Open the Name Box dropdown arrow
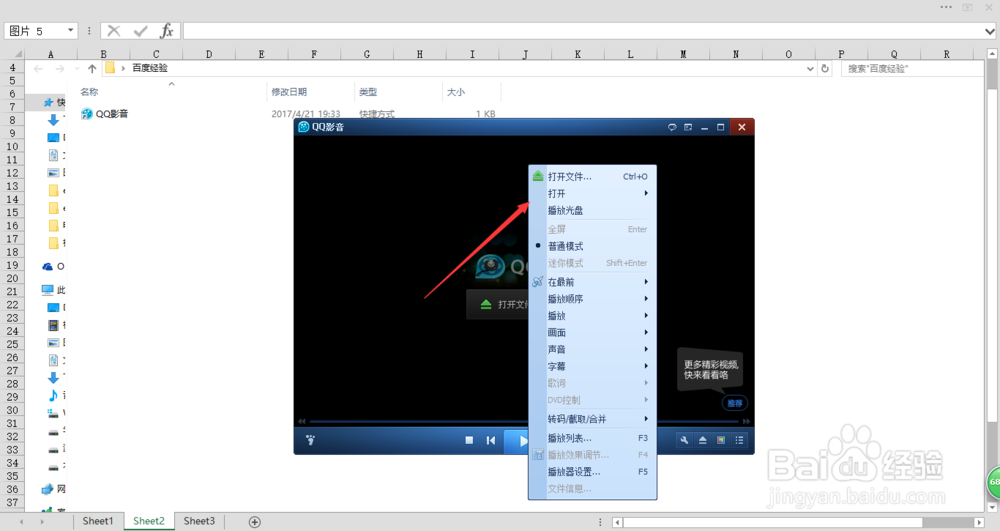 coord(71,31)
